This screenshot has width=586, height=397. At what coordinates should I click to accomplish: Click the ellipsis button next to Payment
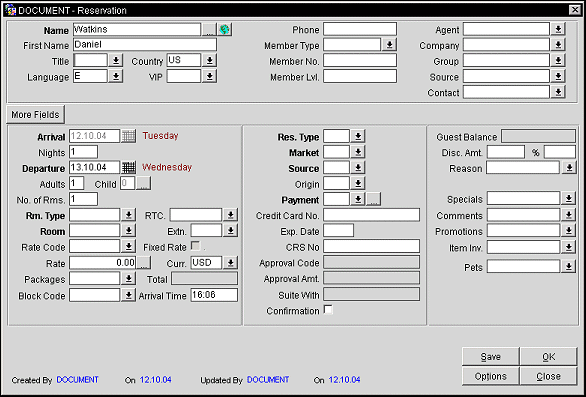tap(373, 199)
